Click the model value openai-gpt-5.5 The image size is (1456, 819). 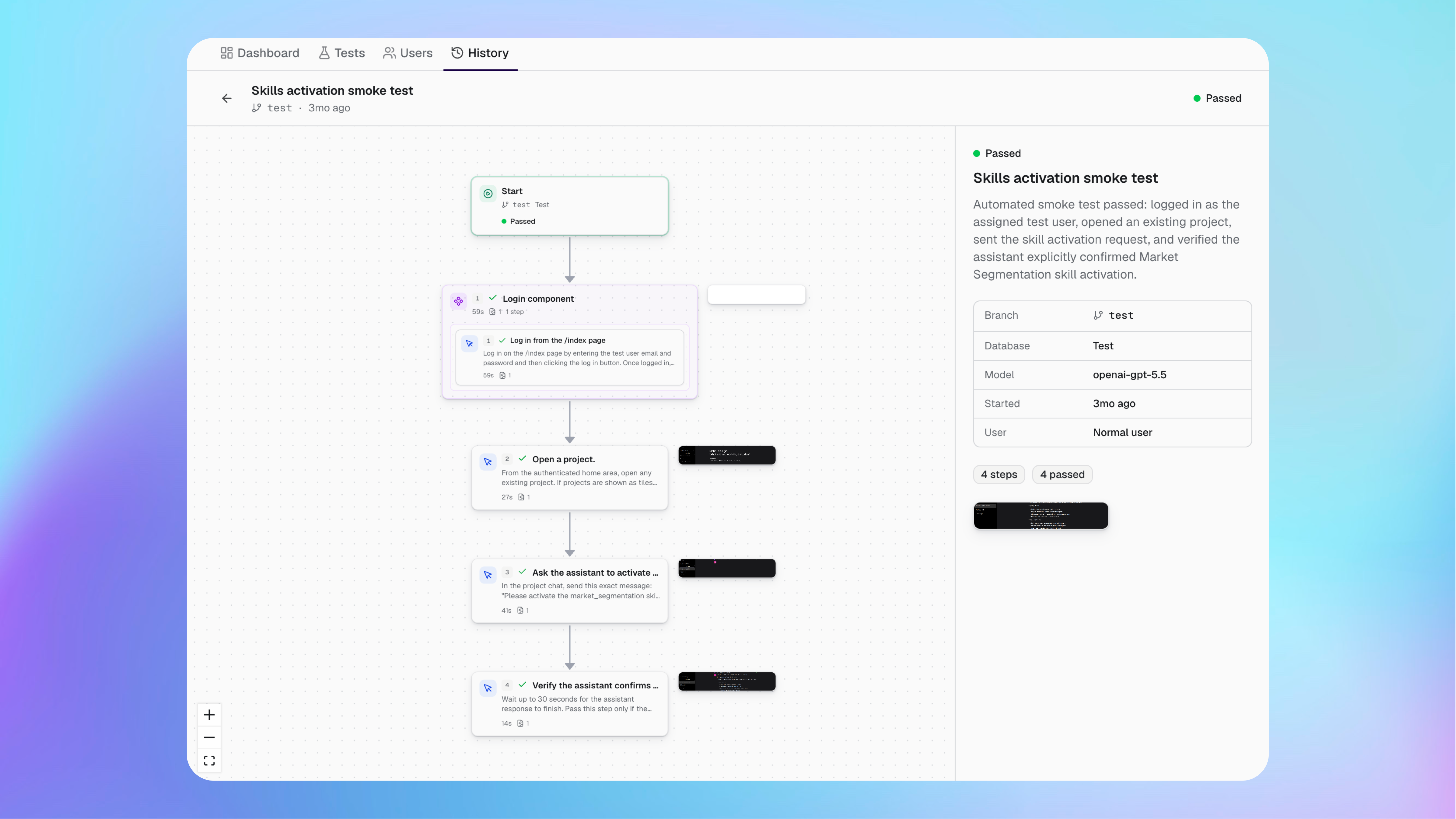(x=1129, y=375)
